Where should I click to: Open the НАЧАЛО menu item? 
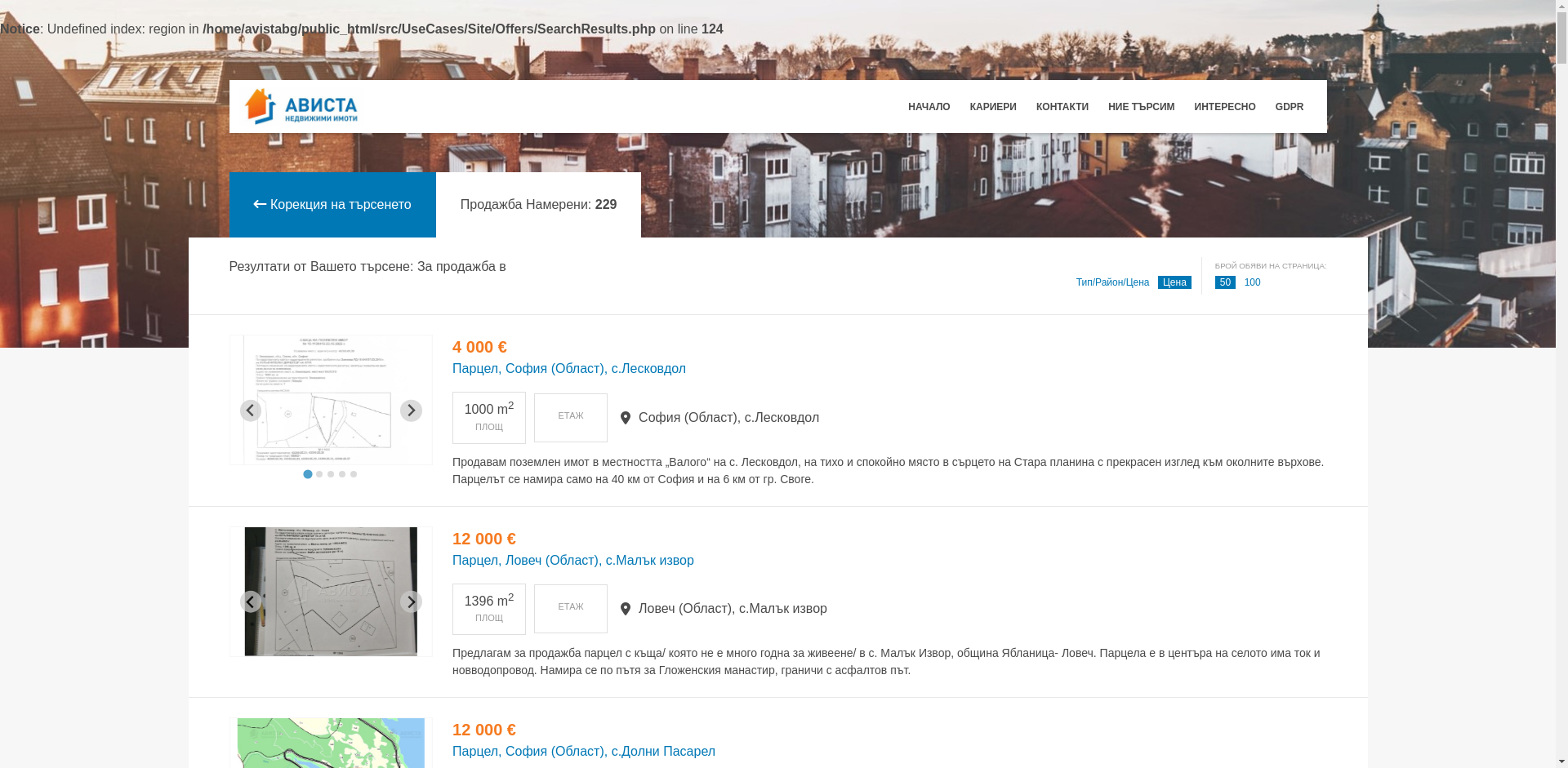(x=929, y=107)
